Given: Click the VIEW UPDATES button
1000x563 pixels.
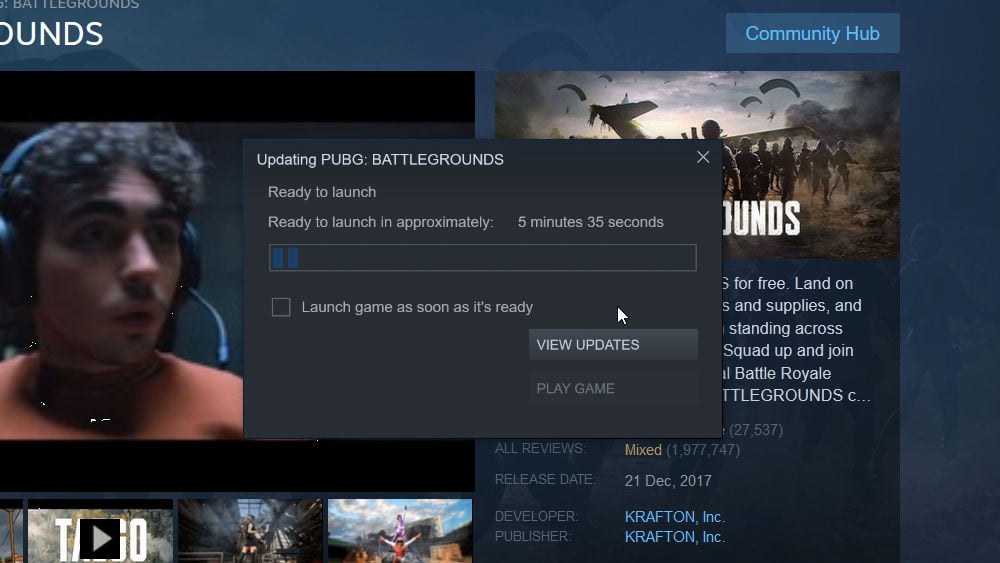Looking at the screenshot, I should coord(613,345).
